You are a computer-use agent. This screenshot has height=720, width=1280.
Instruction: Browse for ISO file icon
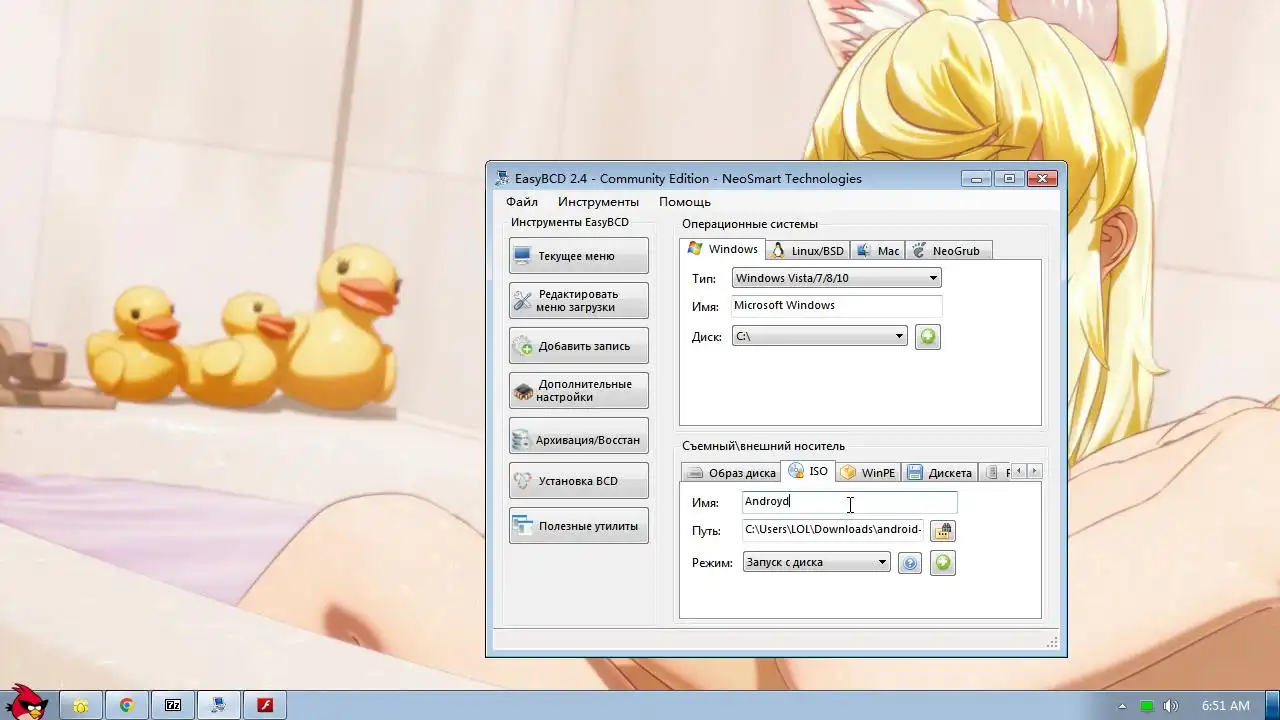943,531
